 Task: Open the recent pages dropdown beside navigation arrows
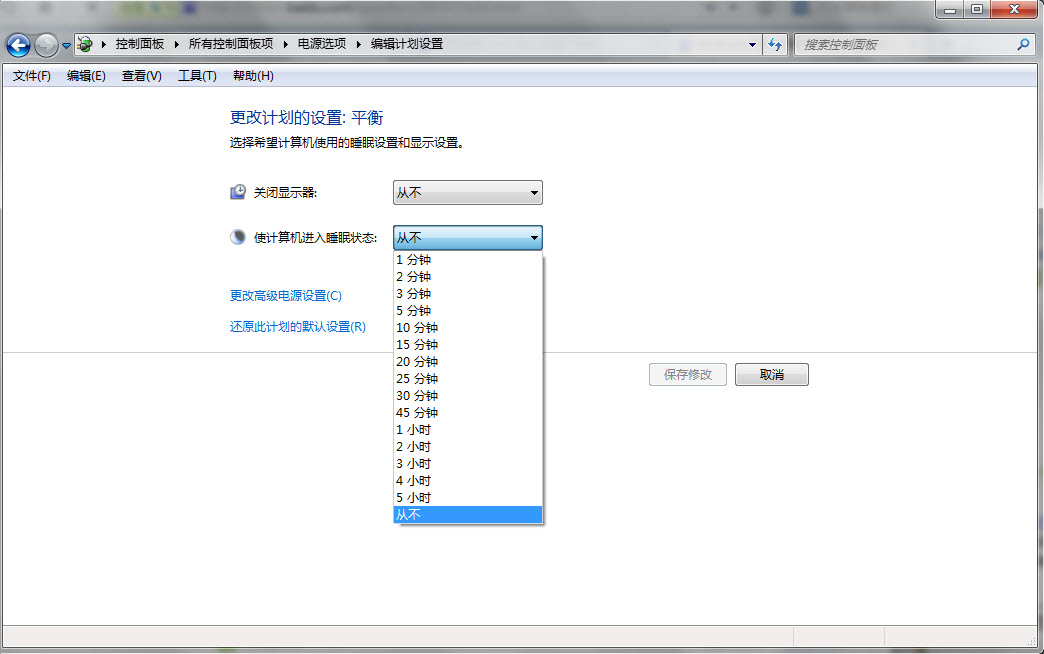pyautogui.click(x=66, y=44)
